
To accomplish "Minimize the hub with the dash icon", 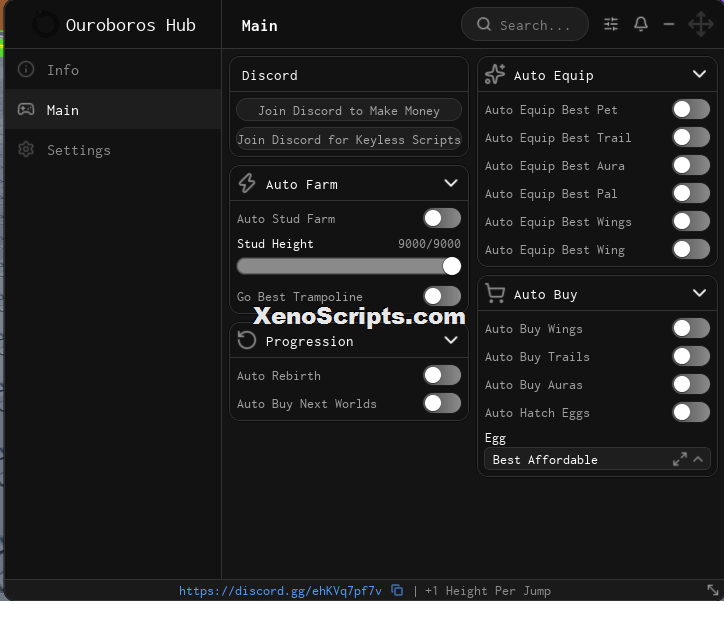I will coord(669,24).
